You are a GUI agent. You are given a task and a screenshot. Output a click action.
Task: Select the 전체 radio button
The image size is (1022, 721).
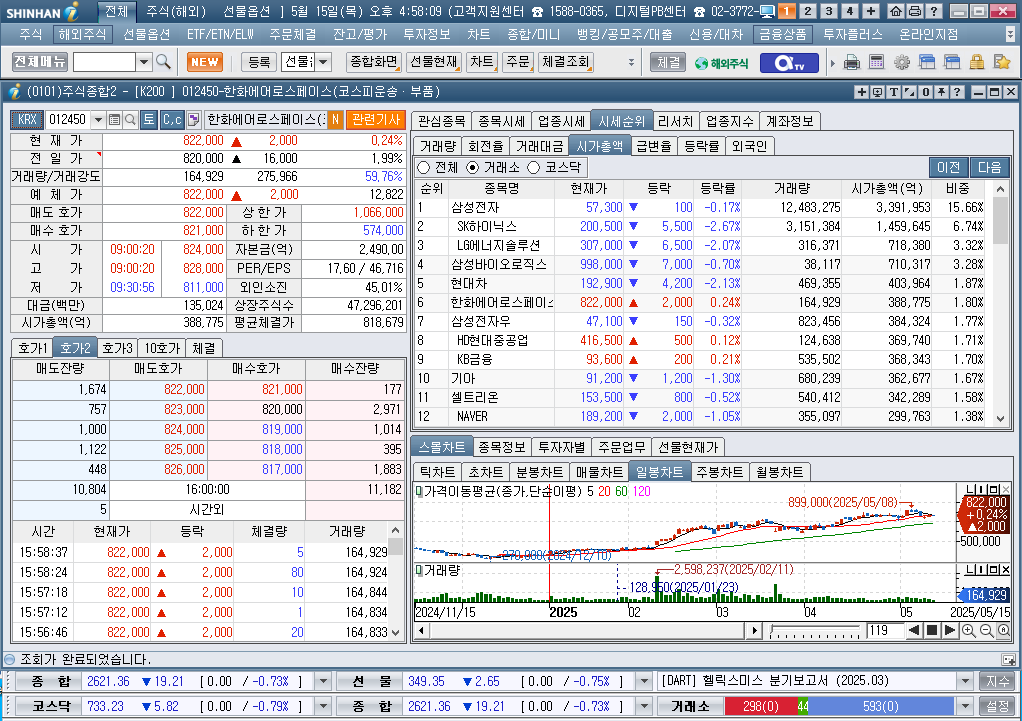click(424, 168)
